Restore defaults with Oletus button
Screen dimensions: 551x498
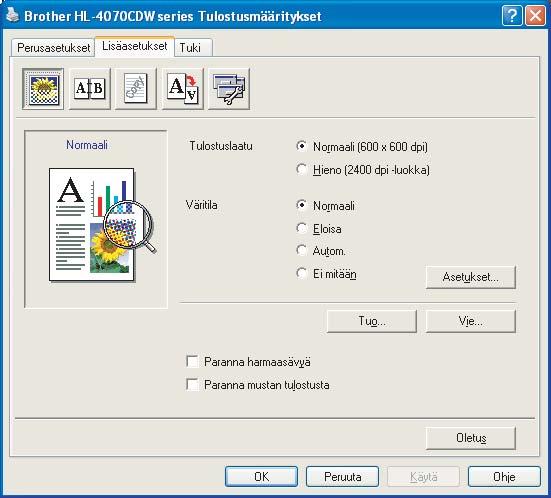tap(471, 438)
